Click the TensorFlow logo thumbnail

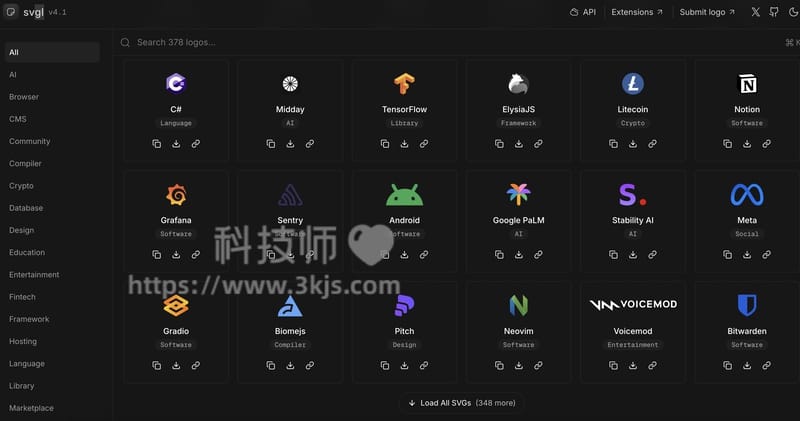tap(405, 84)
